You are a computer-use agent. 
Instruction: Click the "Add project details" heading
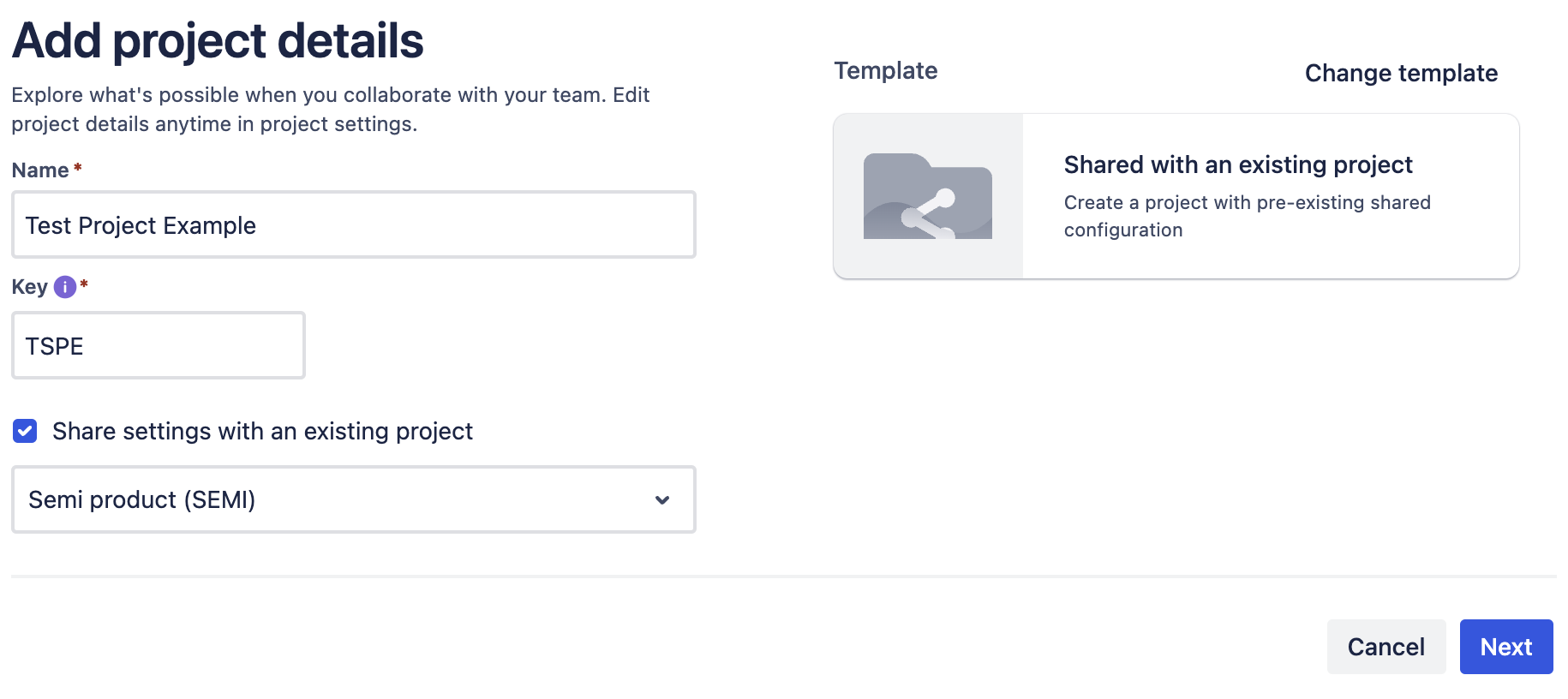click(x=218, y=40)
